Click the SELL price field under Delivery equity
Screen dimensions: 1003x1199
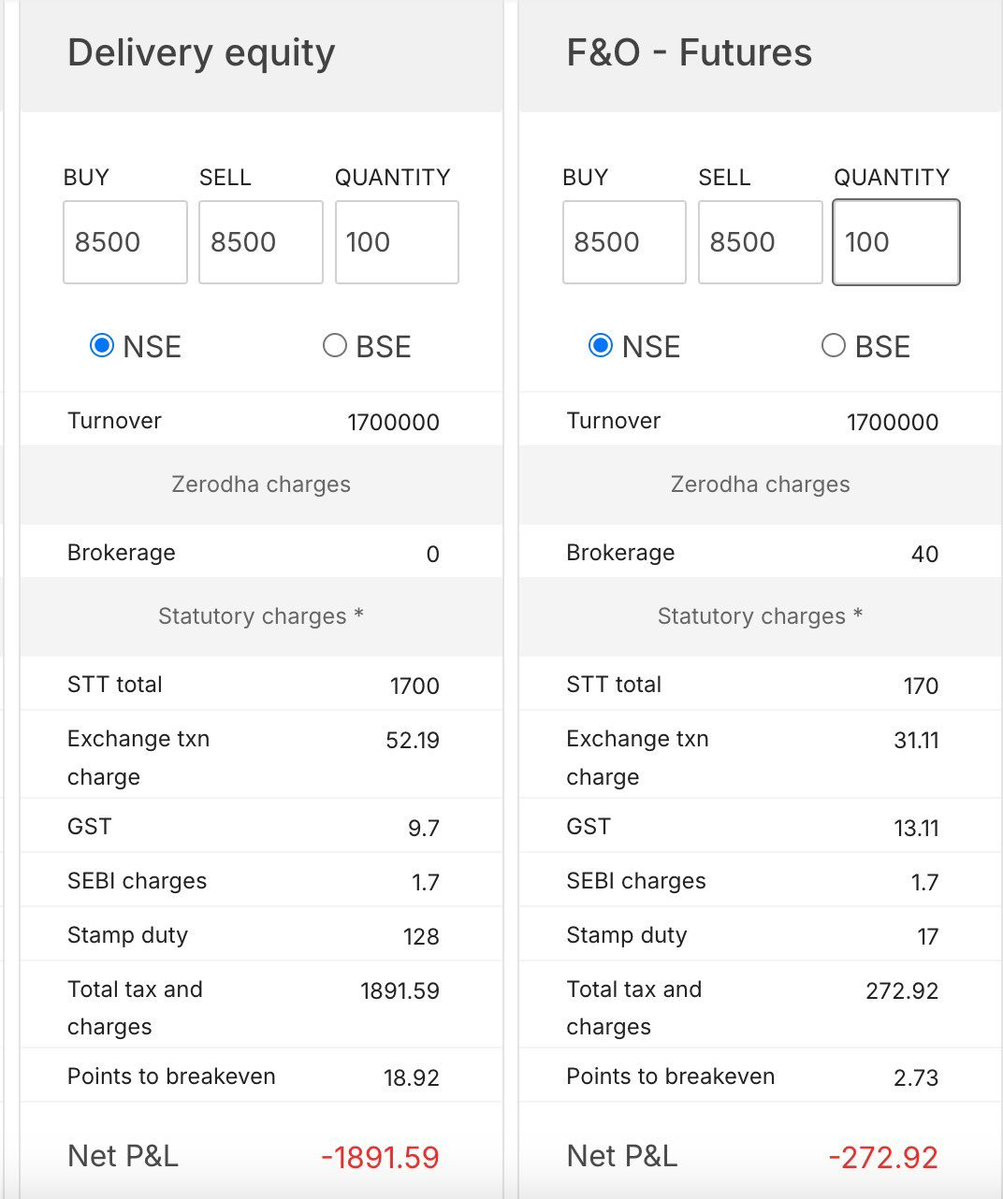click(x=260, y=242)
